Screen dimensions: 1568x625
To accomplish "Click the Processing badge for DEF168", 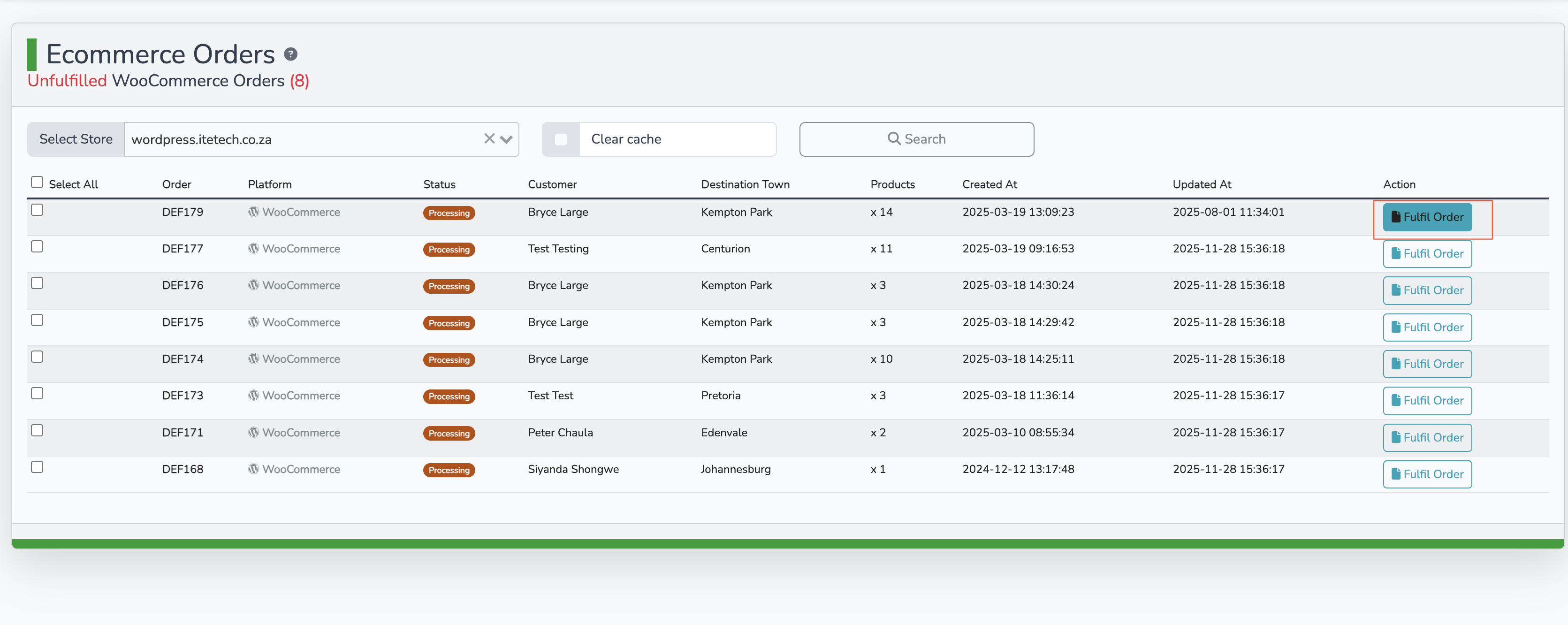I will (449, 470).
